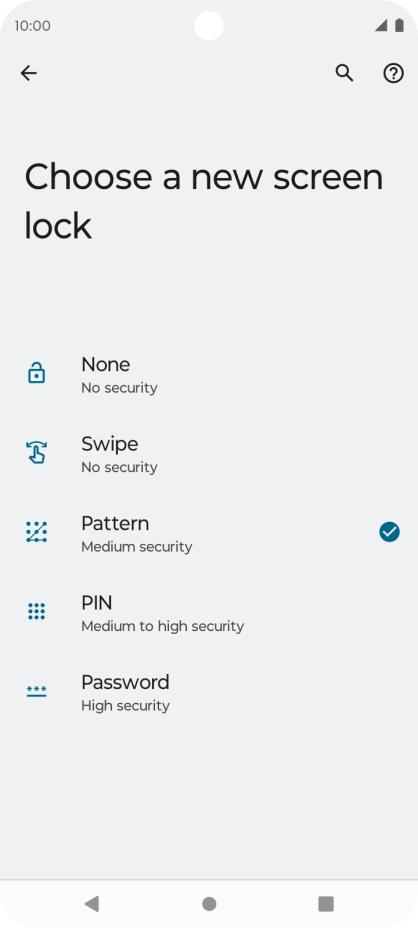Tap the 'Choose a new screen lock' heading
Image resolution: width=418 pixels, height=928 pixels.
coord(204,201)
